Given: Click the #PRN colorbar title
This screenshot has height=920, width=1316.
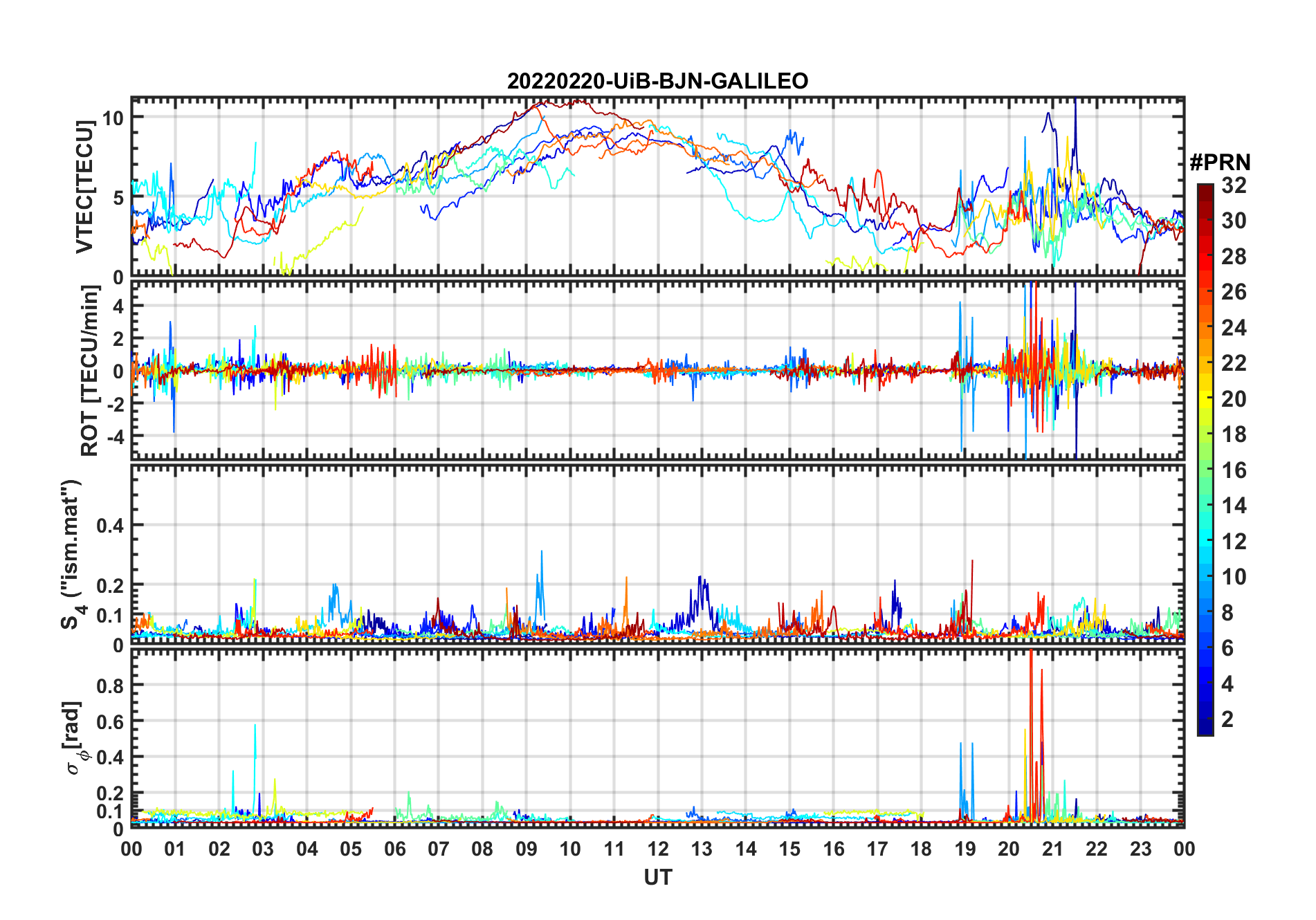Looking at the screenshot, I should tap(1220, 163).
